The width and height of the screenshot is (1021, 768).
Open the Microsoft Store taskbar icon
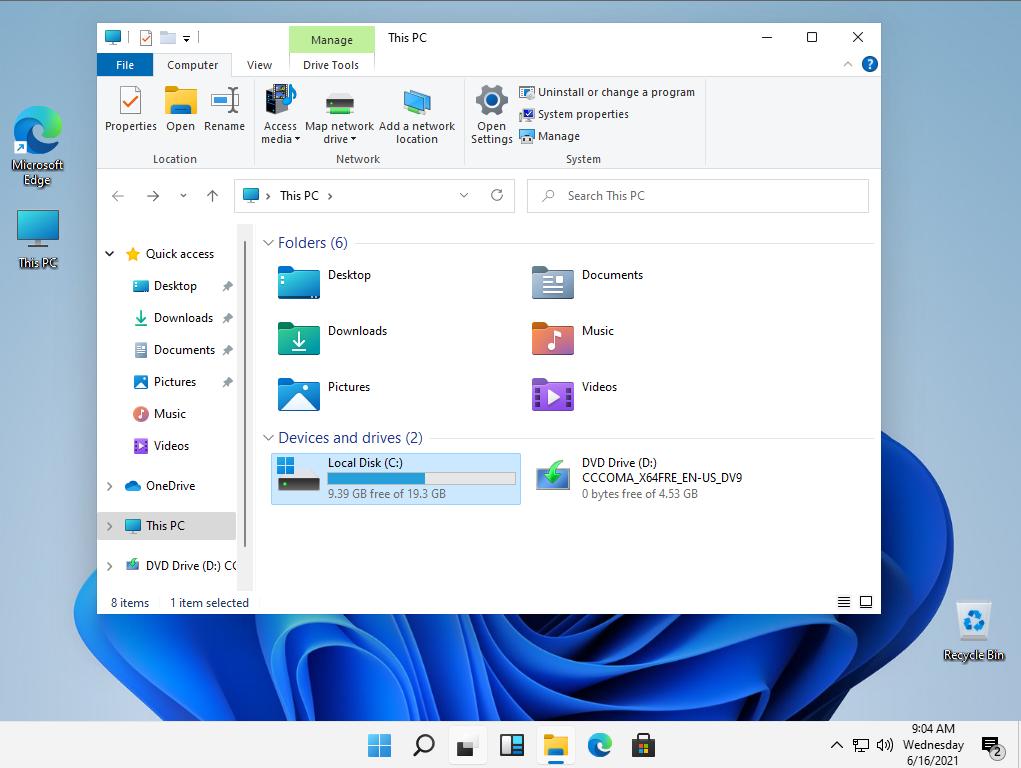(643, 745)
